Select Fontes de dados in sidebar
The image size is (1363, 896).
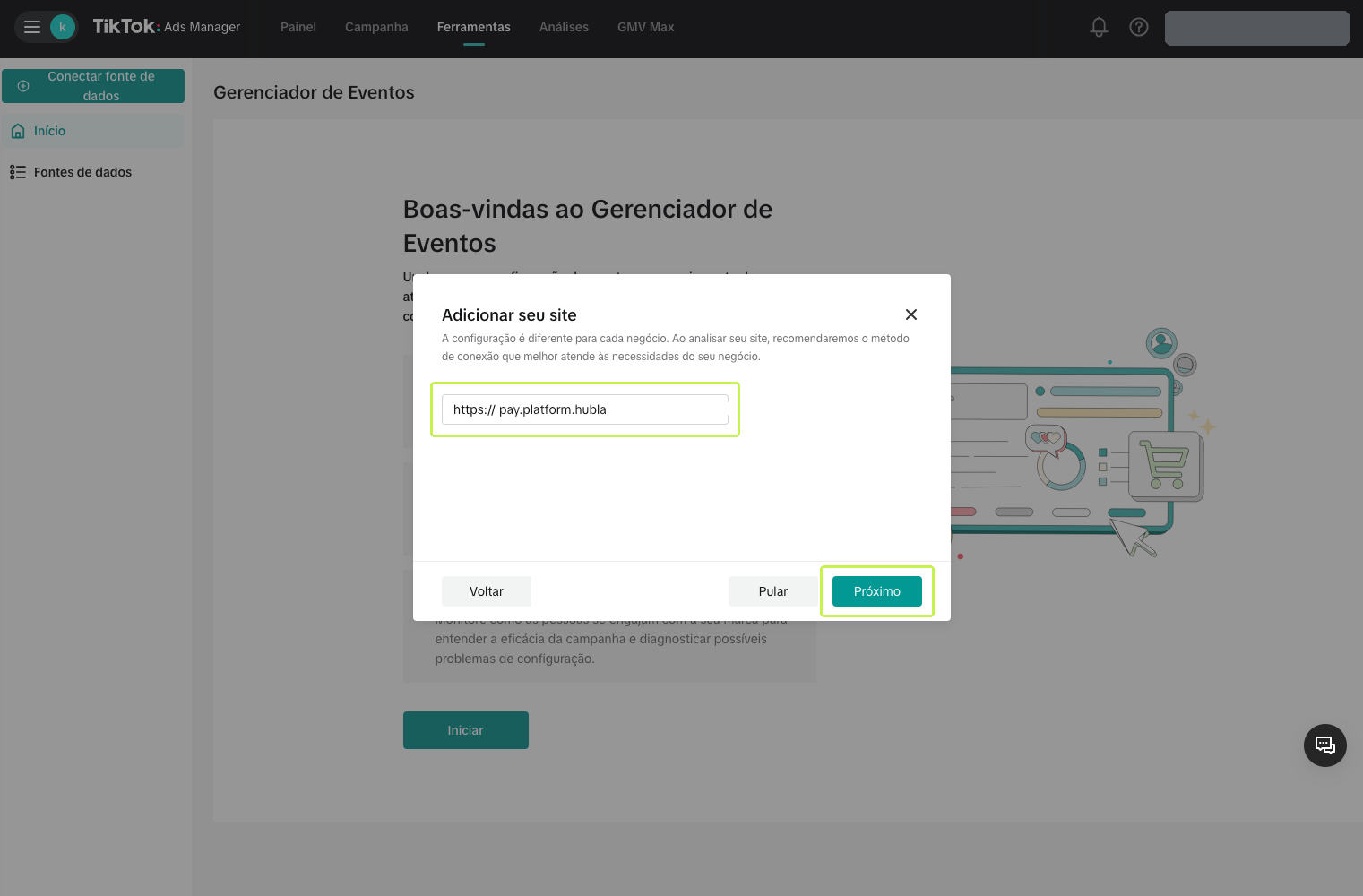point(93,172)
